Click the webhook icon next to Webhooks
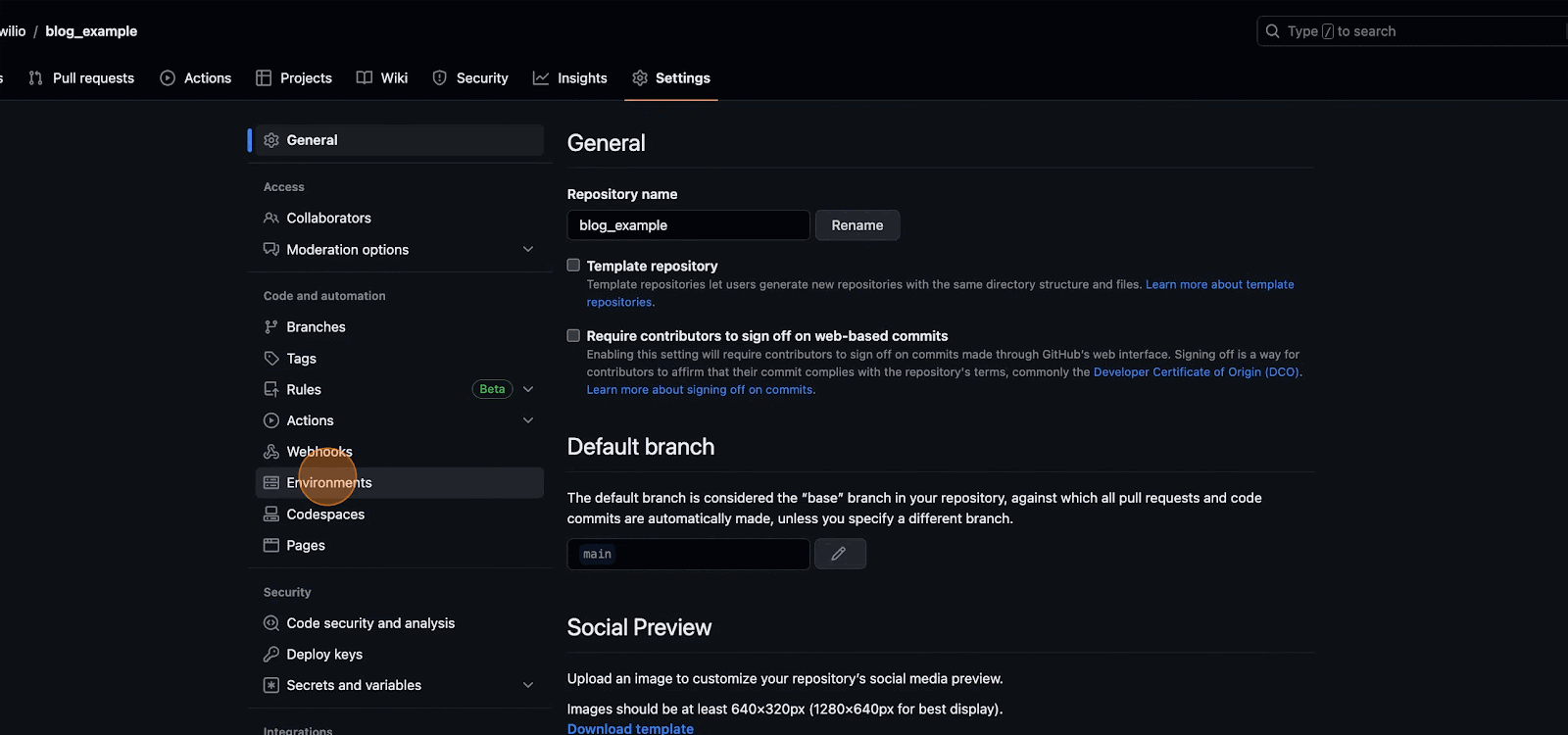This screenshot has height=735, width=1568. tap(271, 452)
